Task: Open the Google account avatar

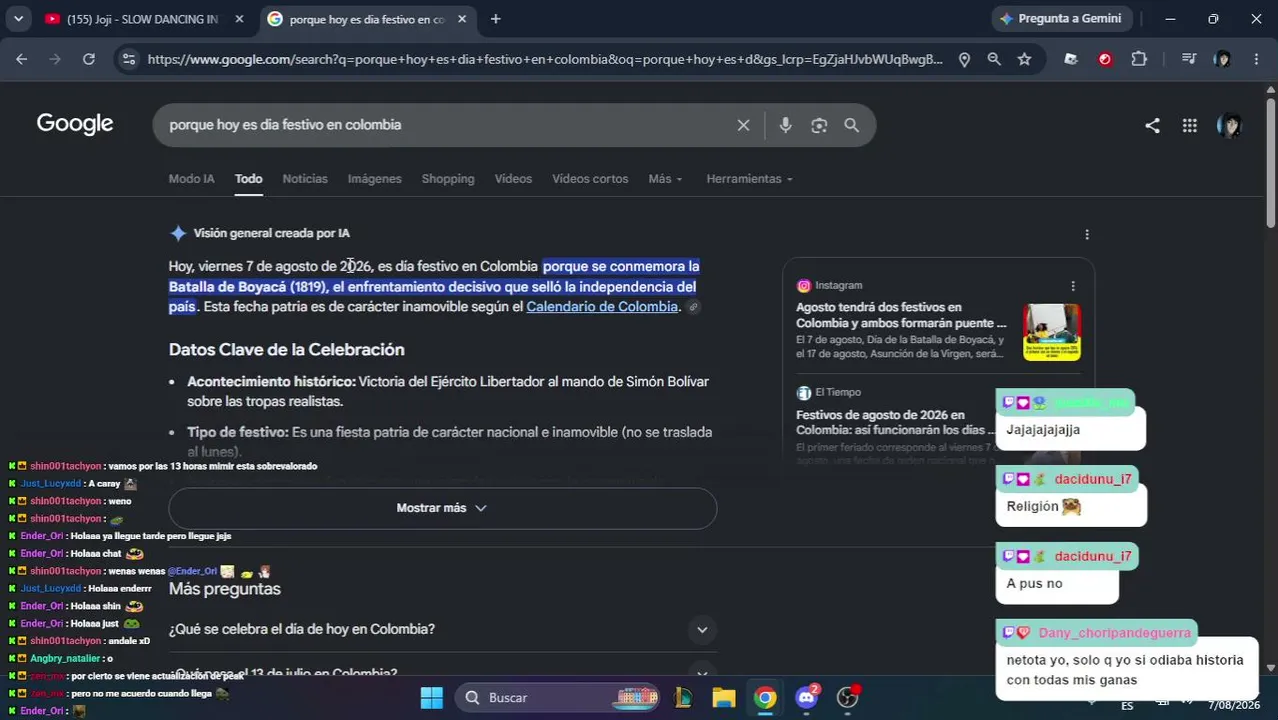Action: [1229, 125]
